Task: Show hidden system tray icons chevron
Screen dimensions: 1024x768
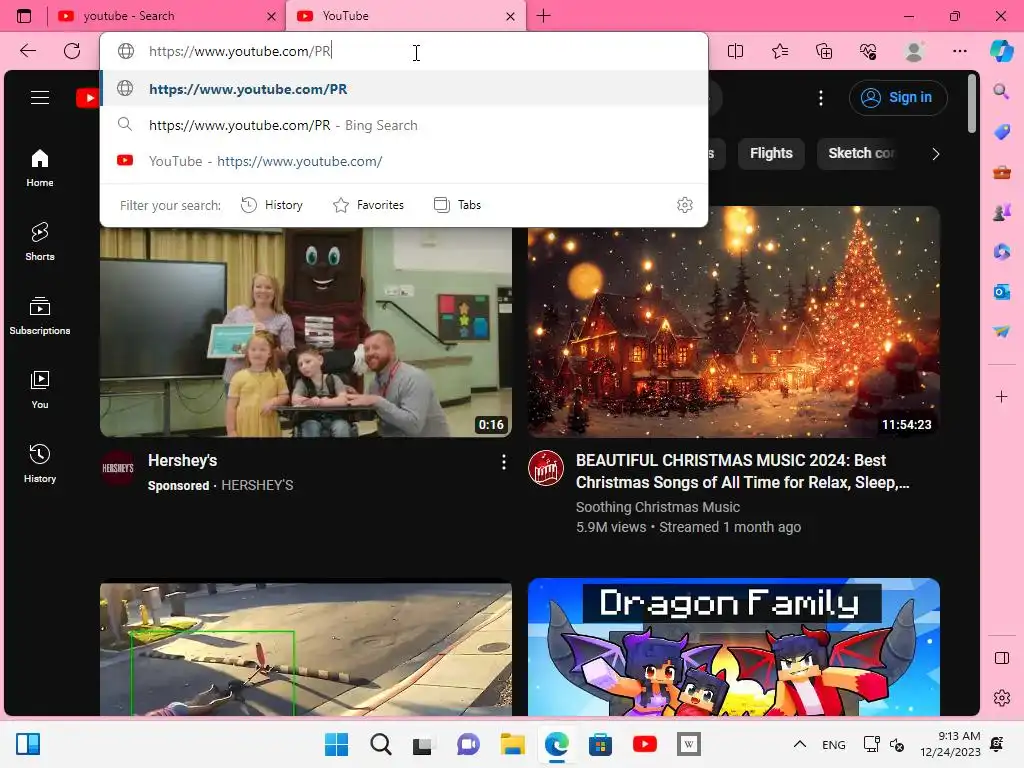Action: coord(799,744)
